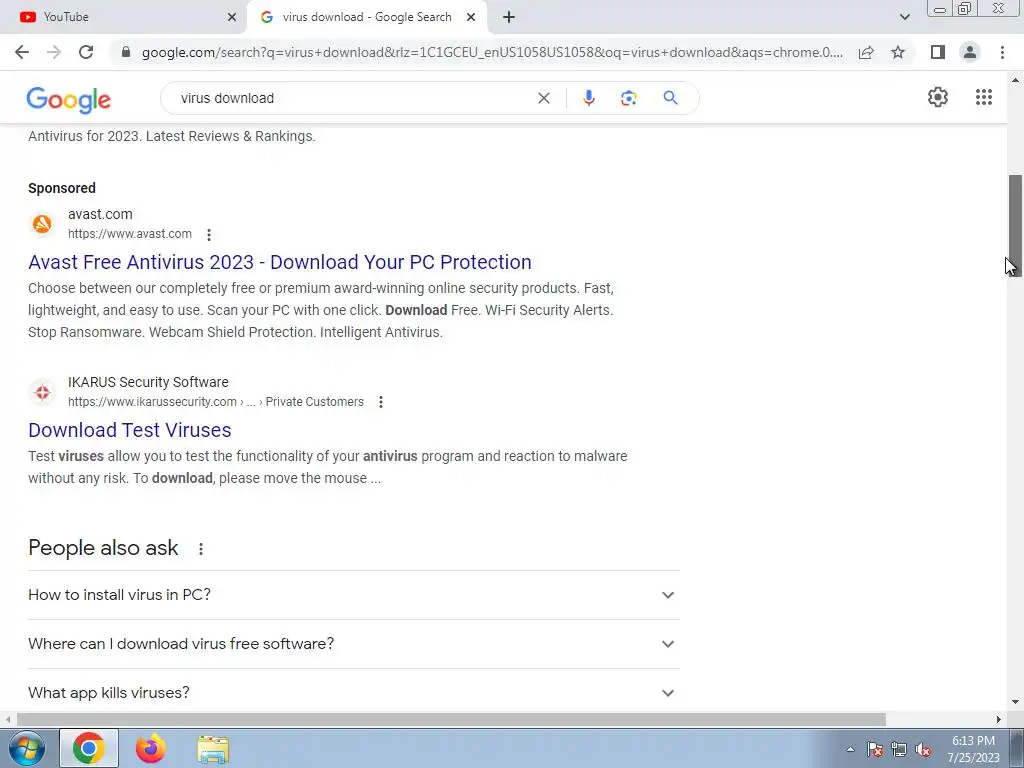Click the horizontal scrollbar thumb

point(451,719)
